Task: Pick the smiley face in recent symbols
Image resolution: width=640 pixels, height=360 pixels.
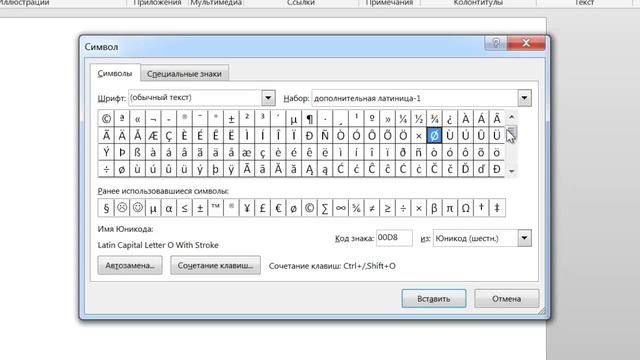Action: coord(138,208)
